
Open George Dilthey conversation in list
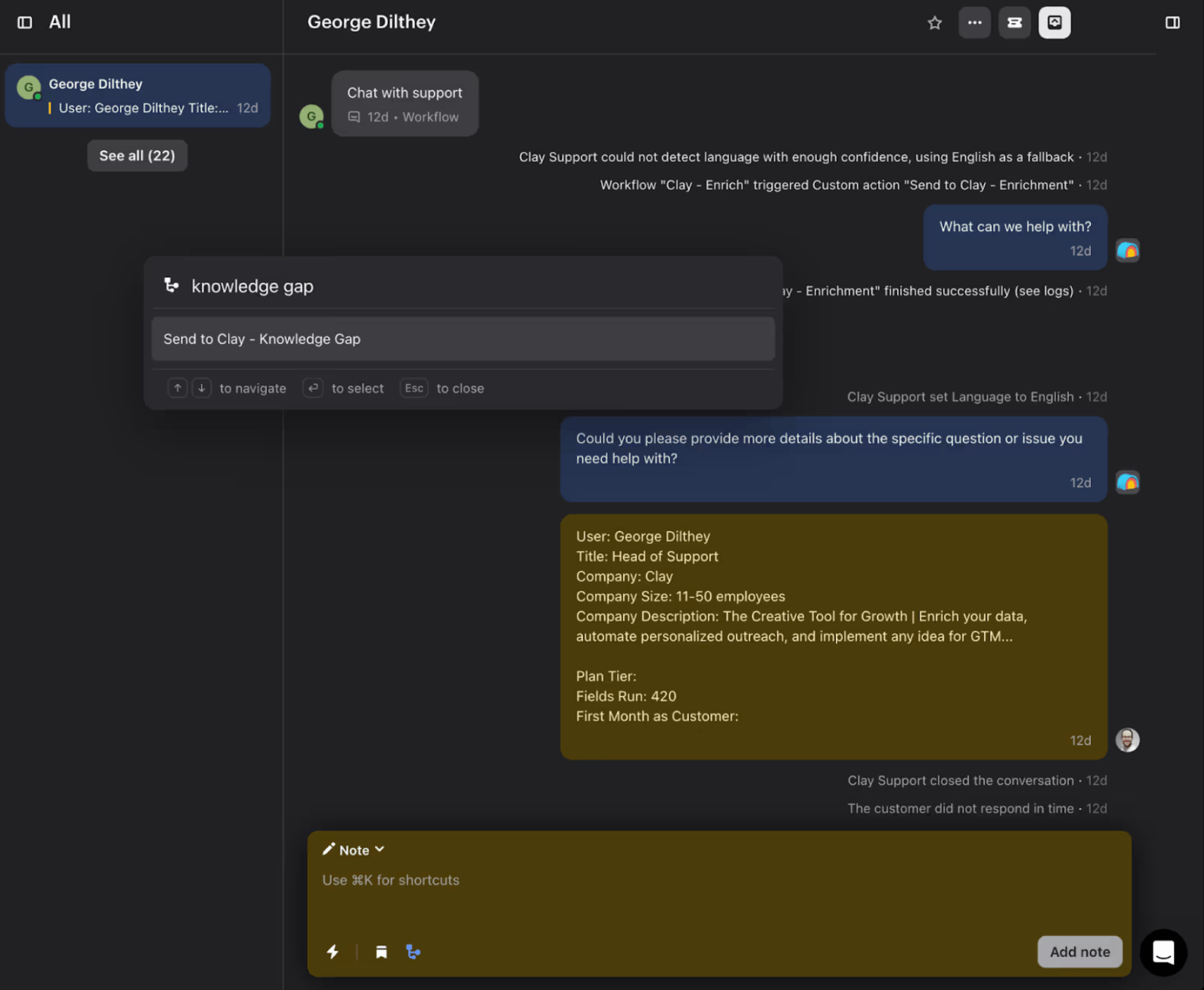point(138,95)
